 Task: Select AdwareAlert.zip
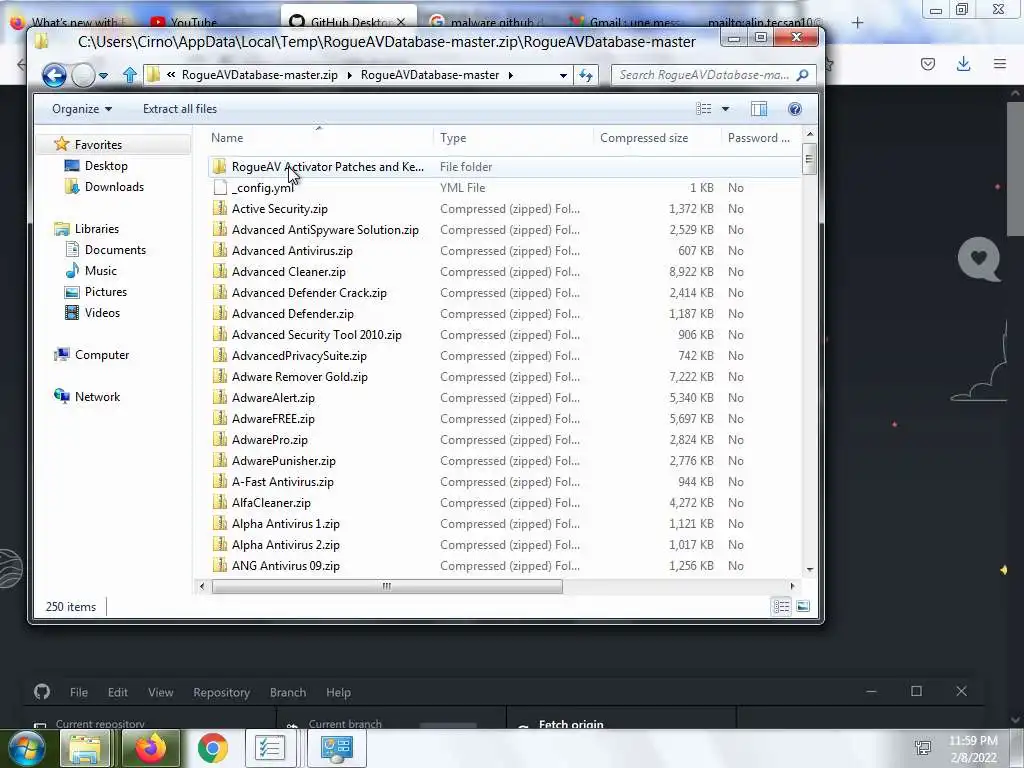coord(273,398)
